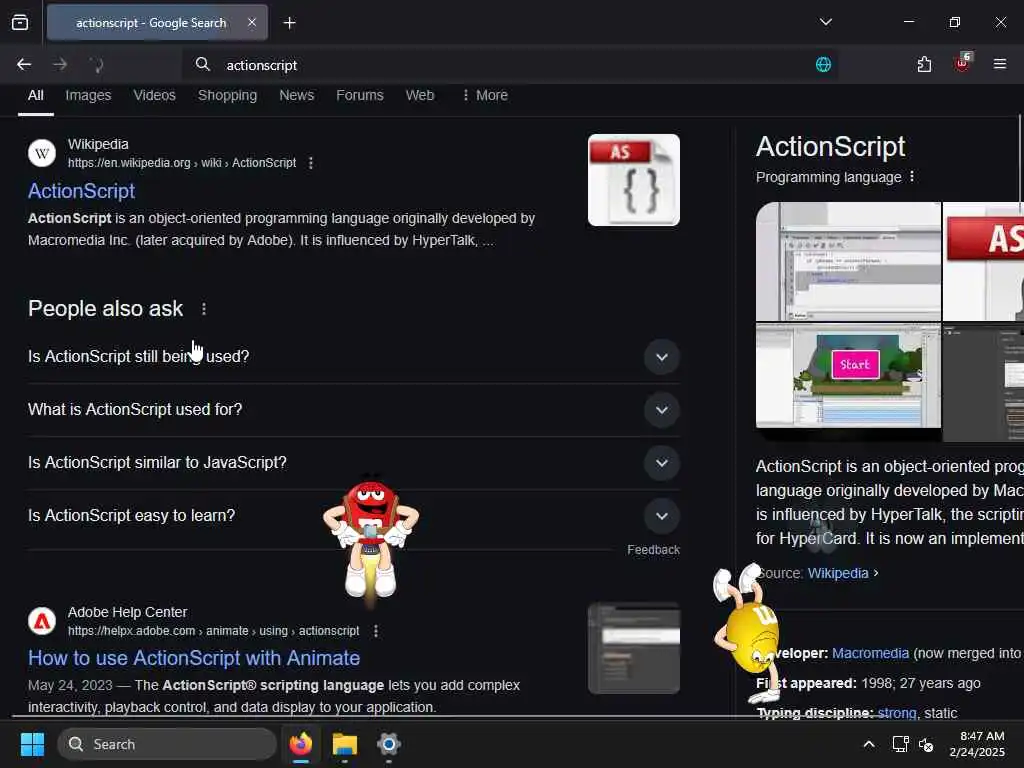Open the Firefox hamburger application menu
This screenshot has height=768, width=1024.
pos(1000,64)
